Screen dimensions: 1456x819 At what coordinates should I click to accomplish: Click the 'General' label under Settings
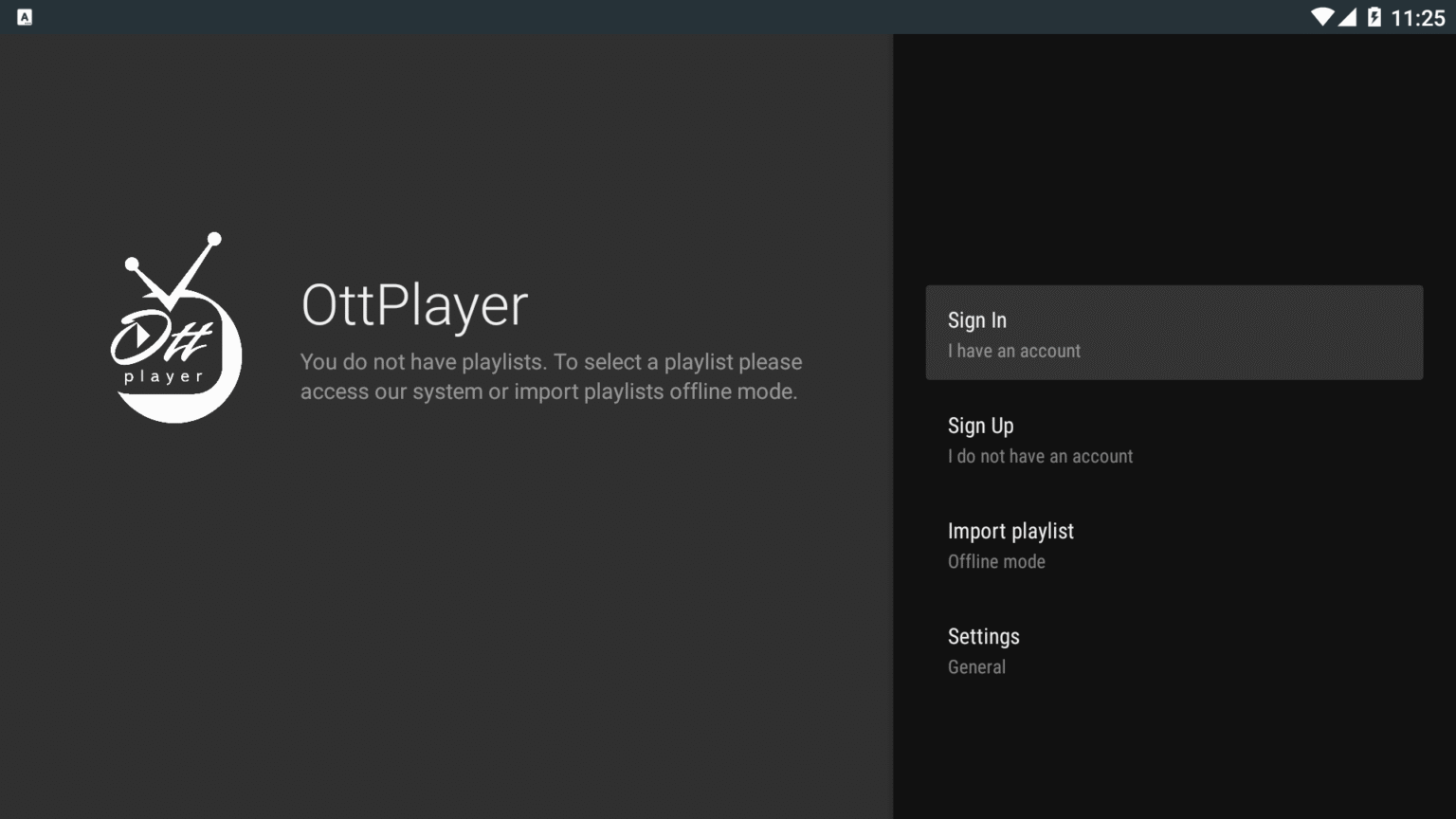pos(976,666)
